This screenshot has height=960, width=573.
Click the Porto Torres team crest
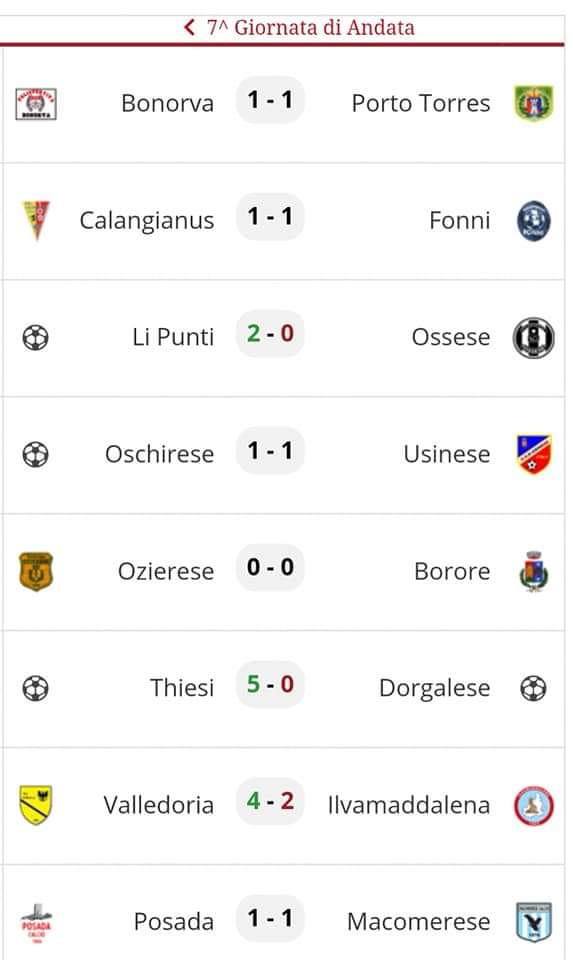coord(534,103)
